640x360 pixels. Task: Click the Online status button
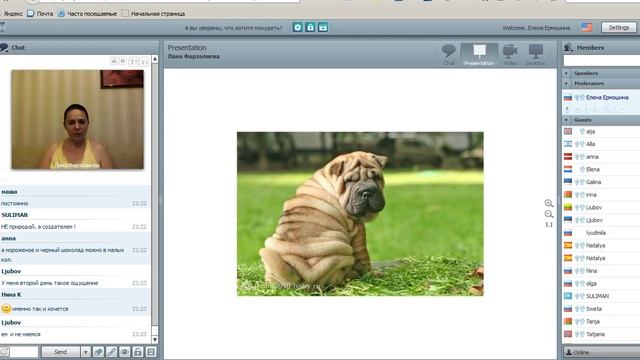click(x=601, y=352)
